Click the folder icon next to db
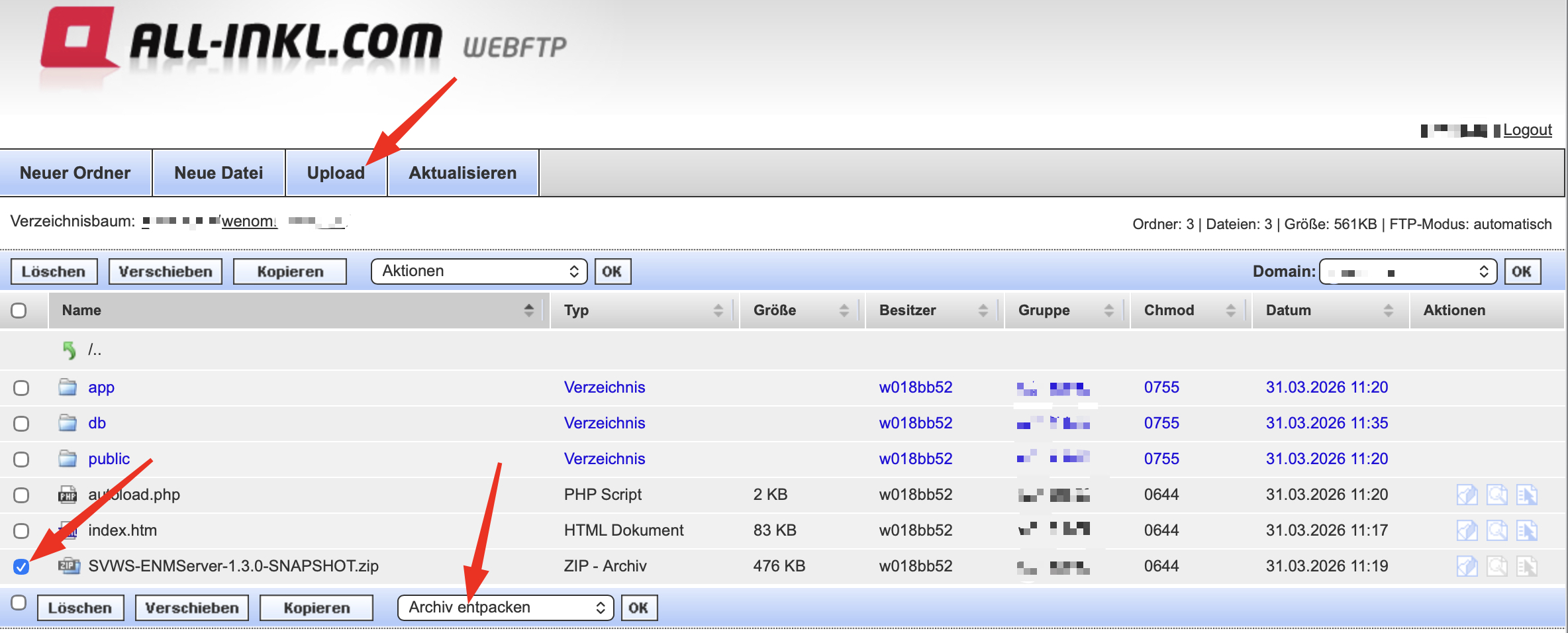 coord(68,423)
